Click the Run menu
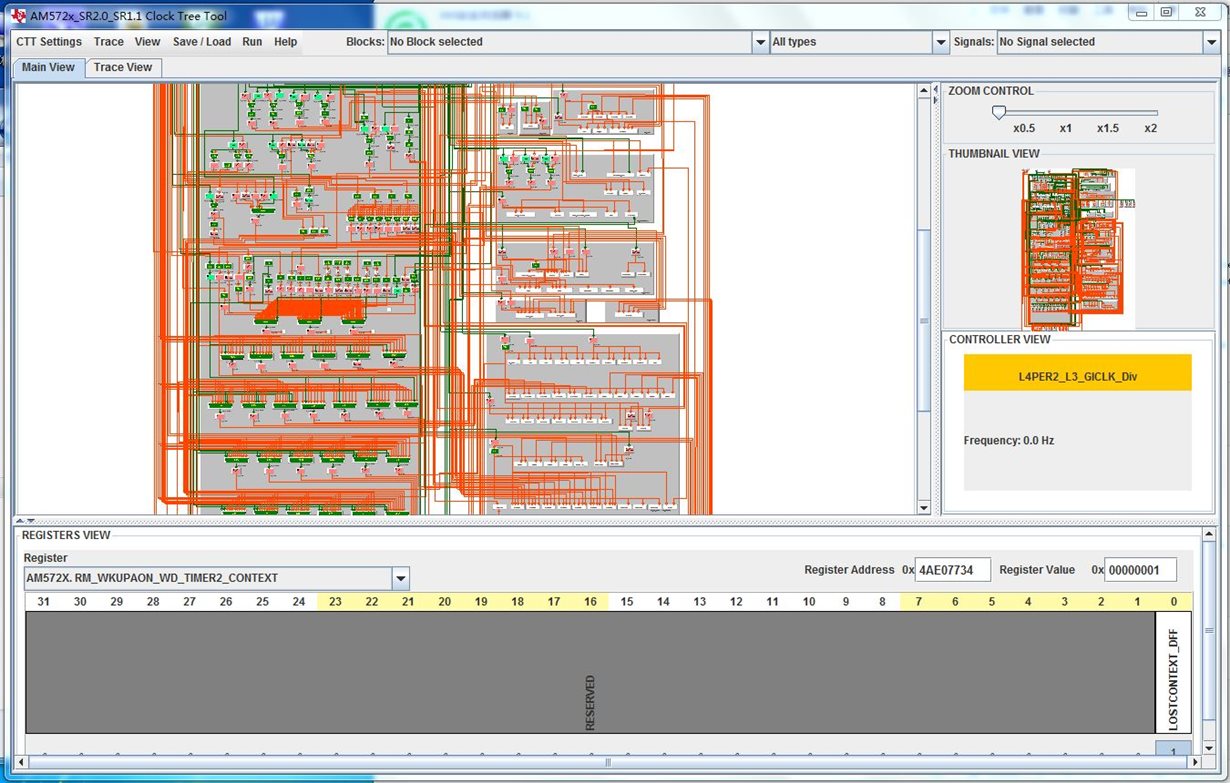The width and height of the screenshot is (1230, 783). tap(252, 42)
